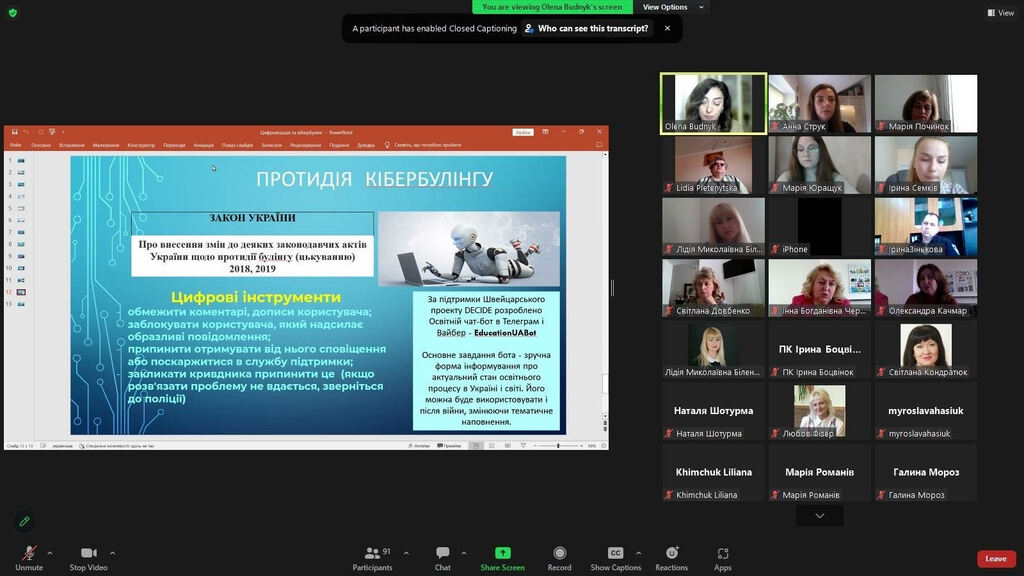Unmute the microphone
Image resolution: width=1024 pixels, height=576 pixels.
point(29,558)
